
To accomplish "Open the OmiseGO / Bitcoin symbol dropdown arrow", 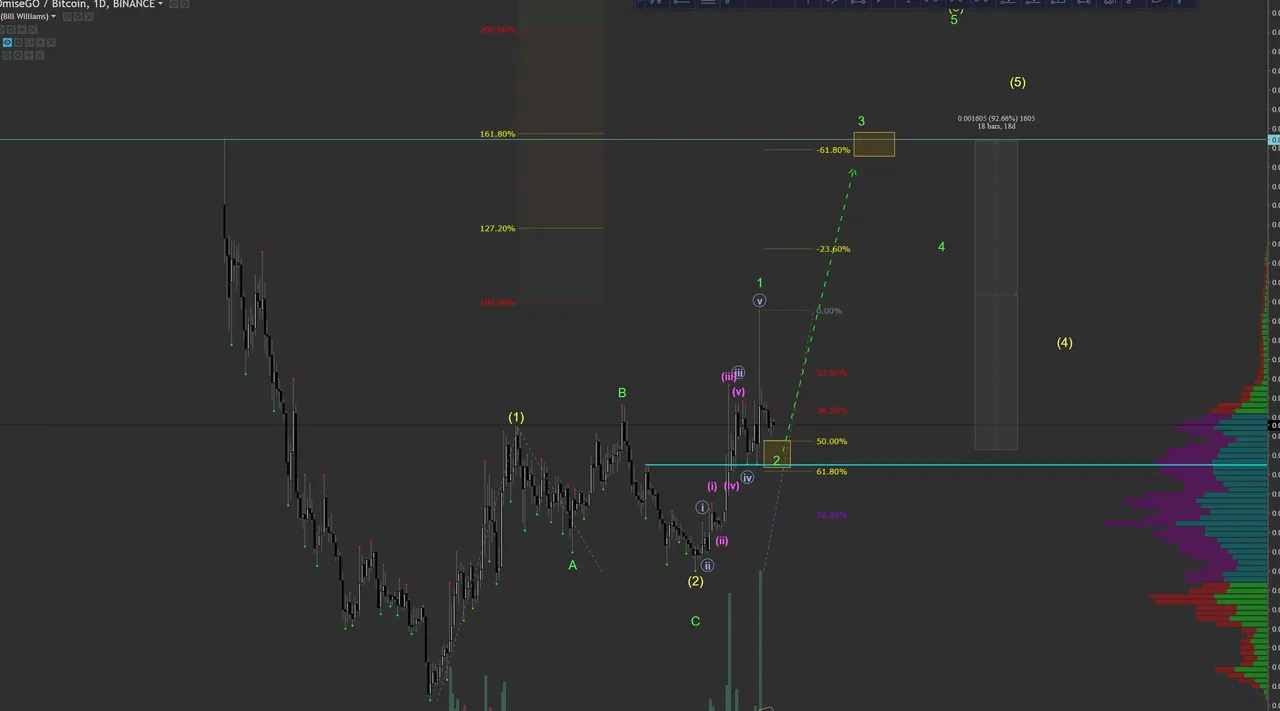I will [x=160, y=3].
